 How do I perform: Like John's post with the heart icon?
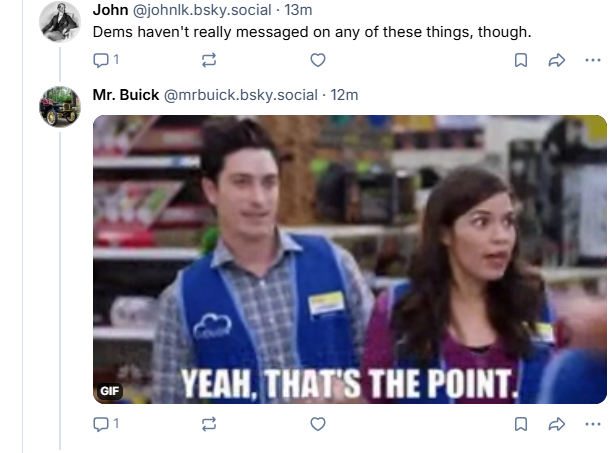tap(318, 60)
